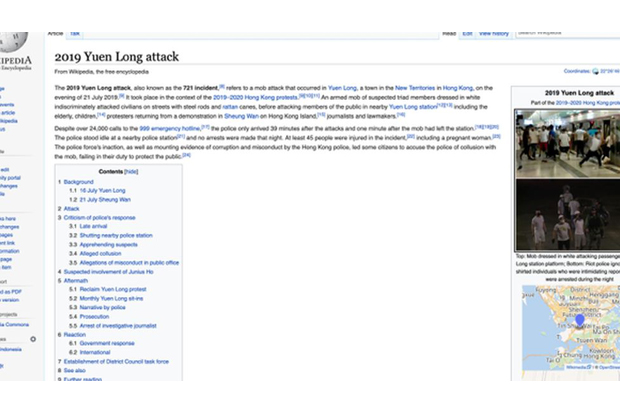Screen dimensions: 620x413
Task: Open the Commons sidebar link
Action: pyautogui.click(x=14, y=324)
